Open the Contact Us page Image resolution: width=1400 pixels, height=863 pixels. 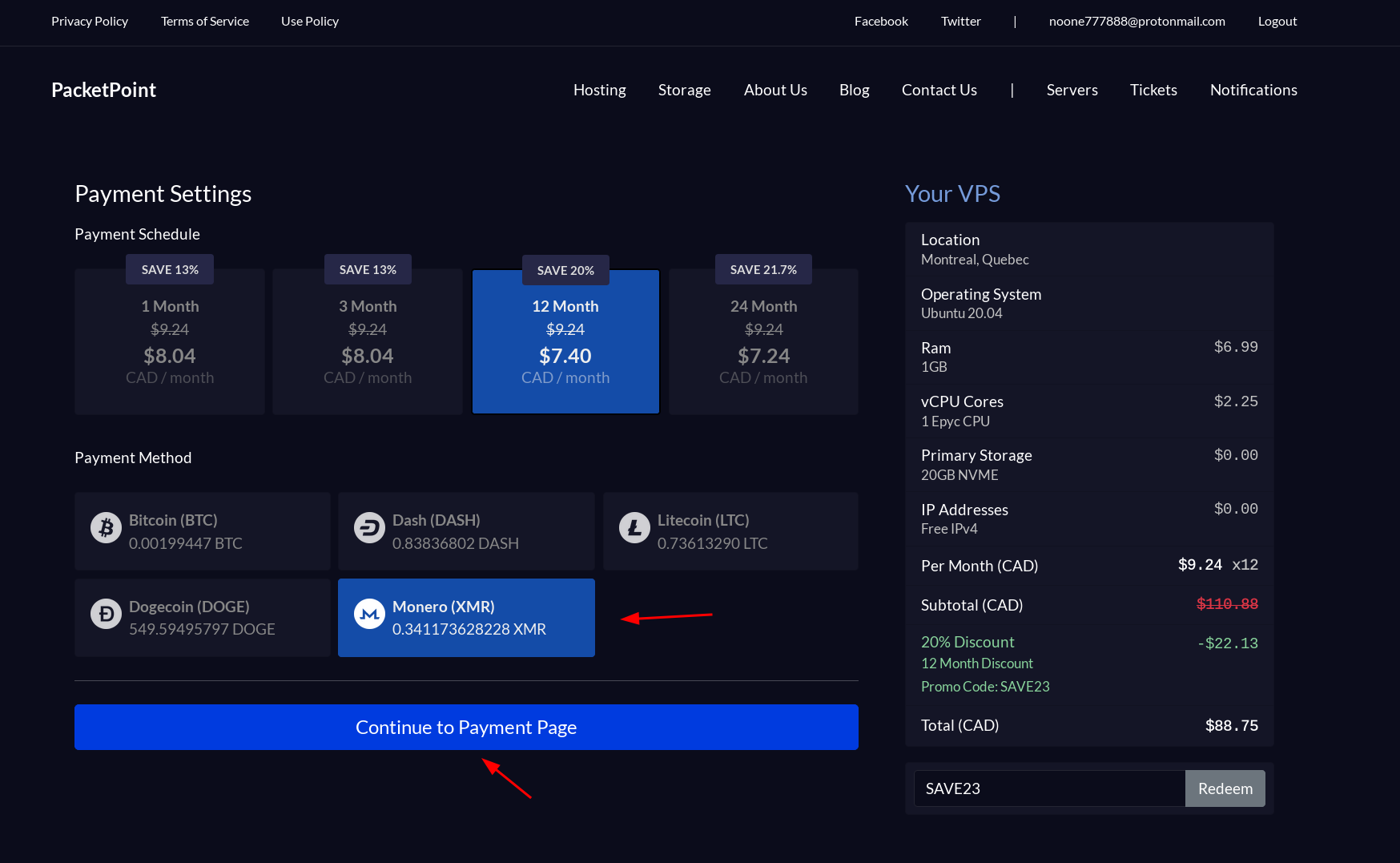pyautogui.click(x=939, y=90)
